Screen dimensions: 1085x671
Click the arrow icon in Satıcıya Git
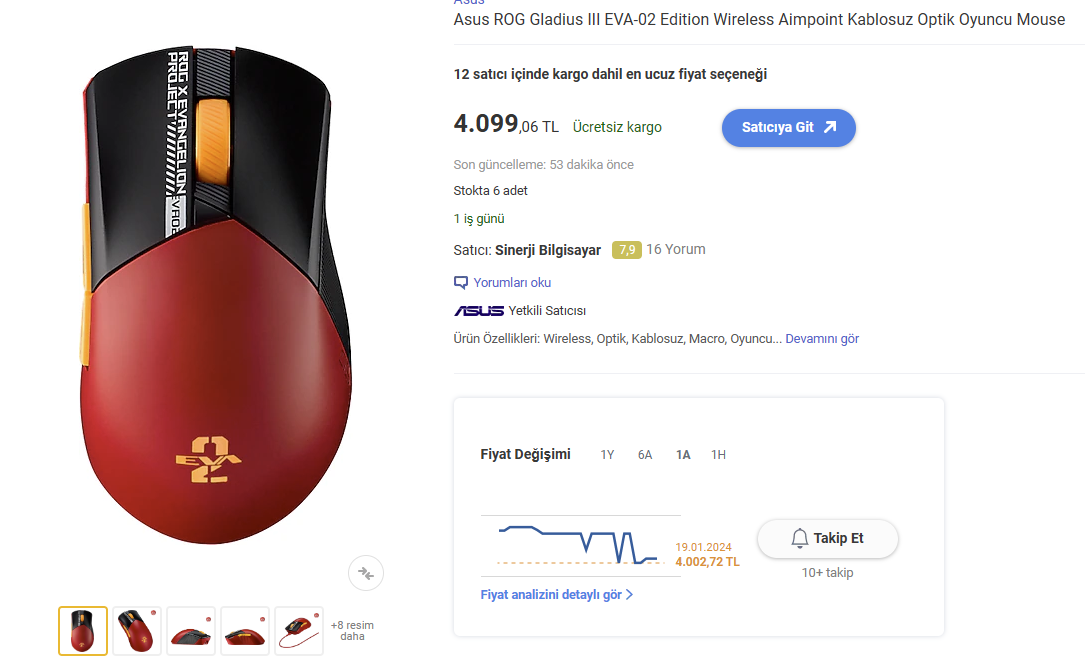[x=829, y=128]
